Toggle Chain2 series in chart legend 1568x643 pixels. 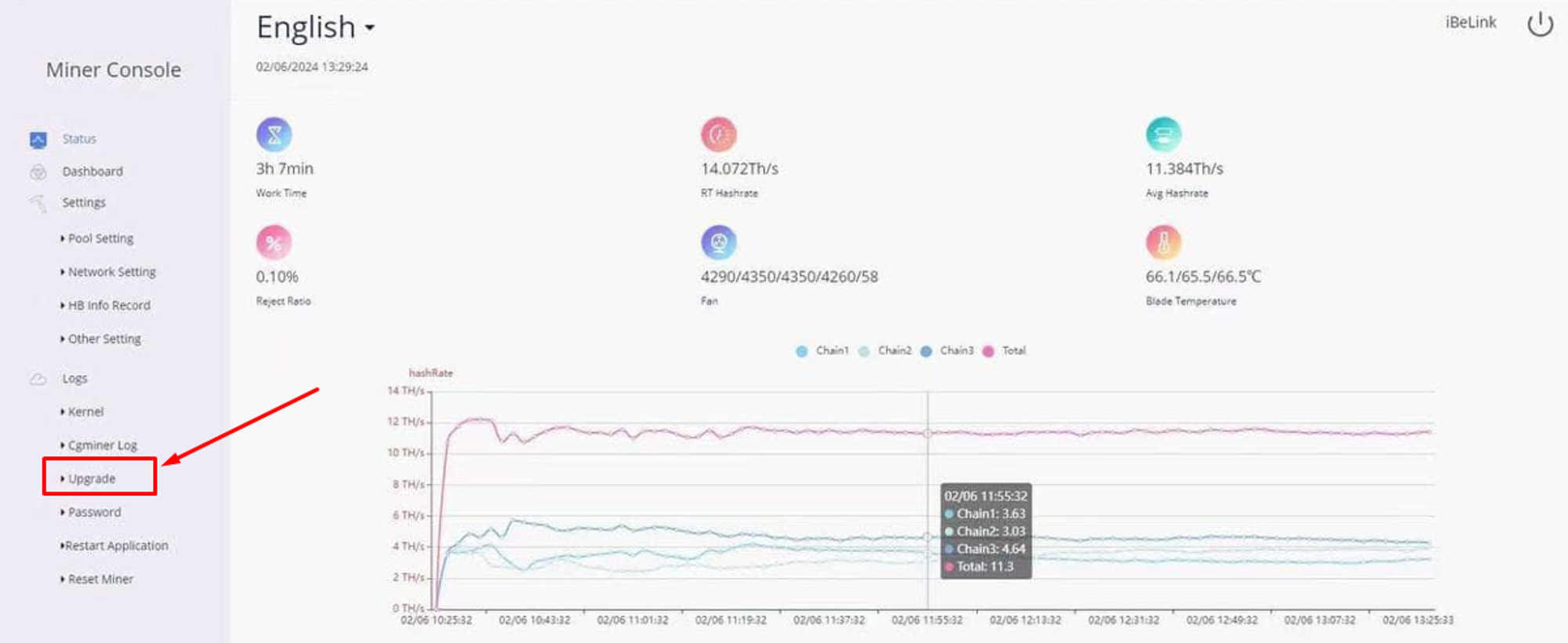click(x=884, y=351)
